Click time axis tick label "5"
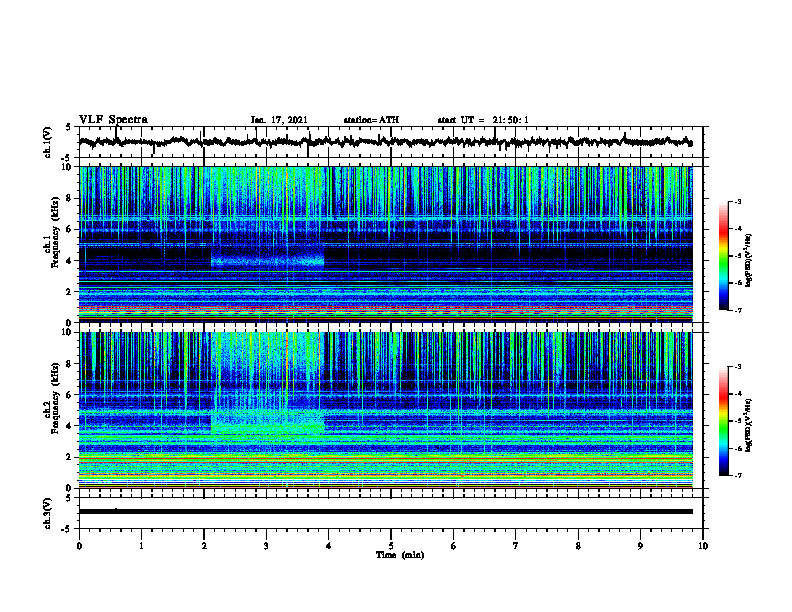The width and height of the screenshot is (792, 612). coord(391,546)
